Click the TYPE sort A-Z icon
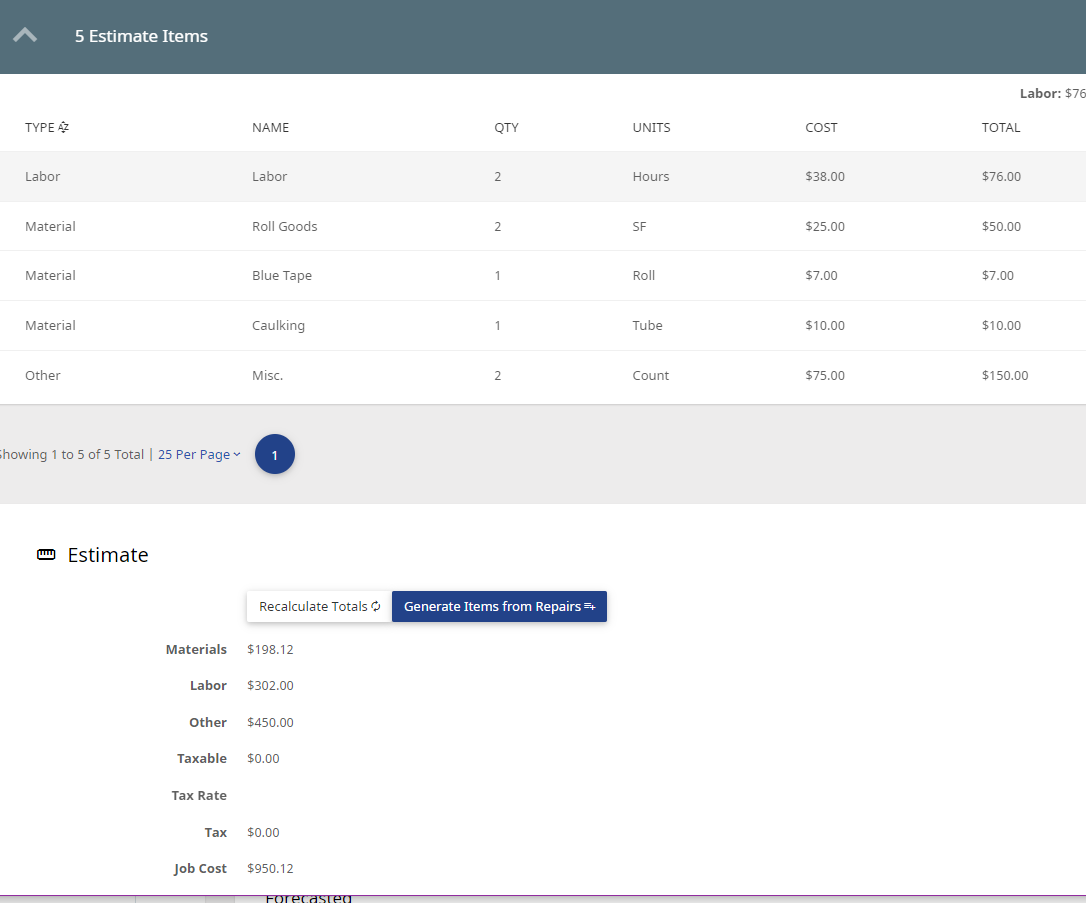The height and width of the screenshot is (903, 1086). tap(63, 127)
